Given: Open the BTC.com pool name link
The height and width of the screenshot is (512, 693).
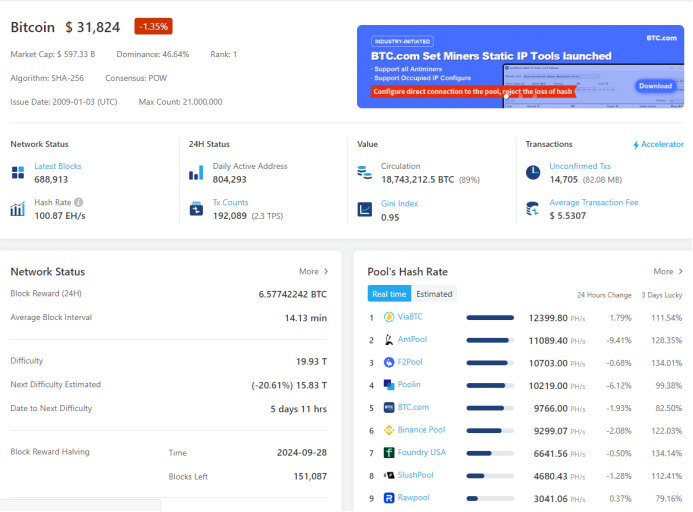Looking at the screenshot, I should point(413,407).
